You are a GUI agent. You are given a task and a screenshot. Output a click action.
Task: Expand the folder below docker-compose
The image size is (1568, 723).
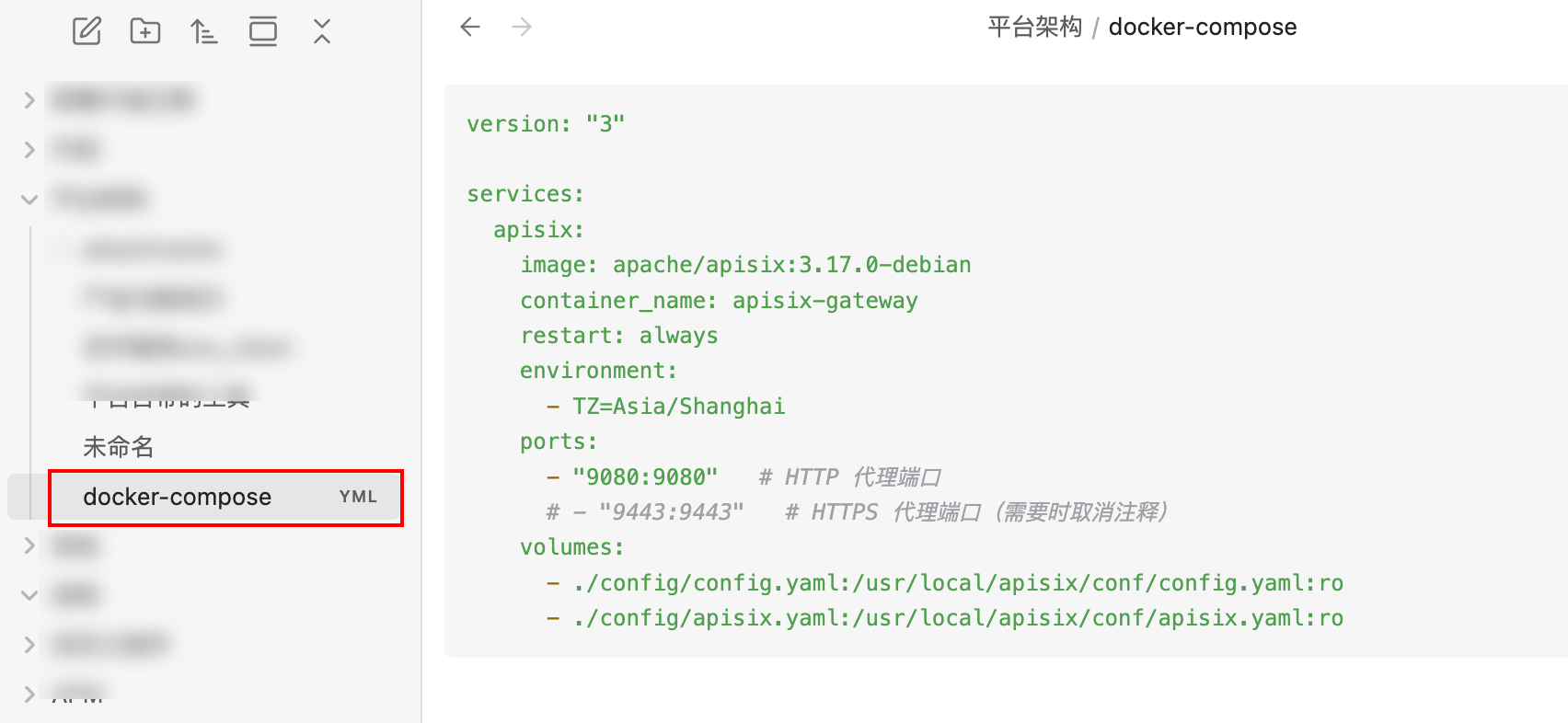(29, 545)
